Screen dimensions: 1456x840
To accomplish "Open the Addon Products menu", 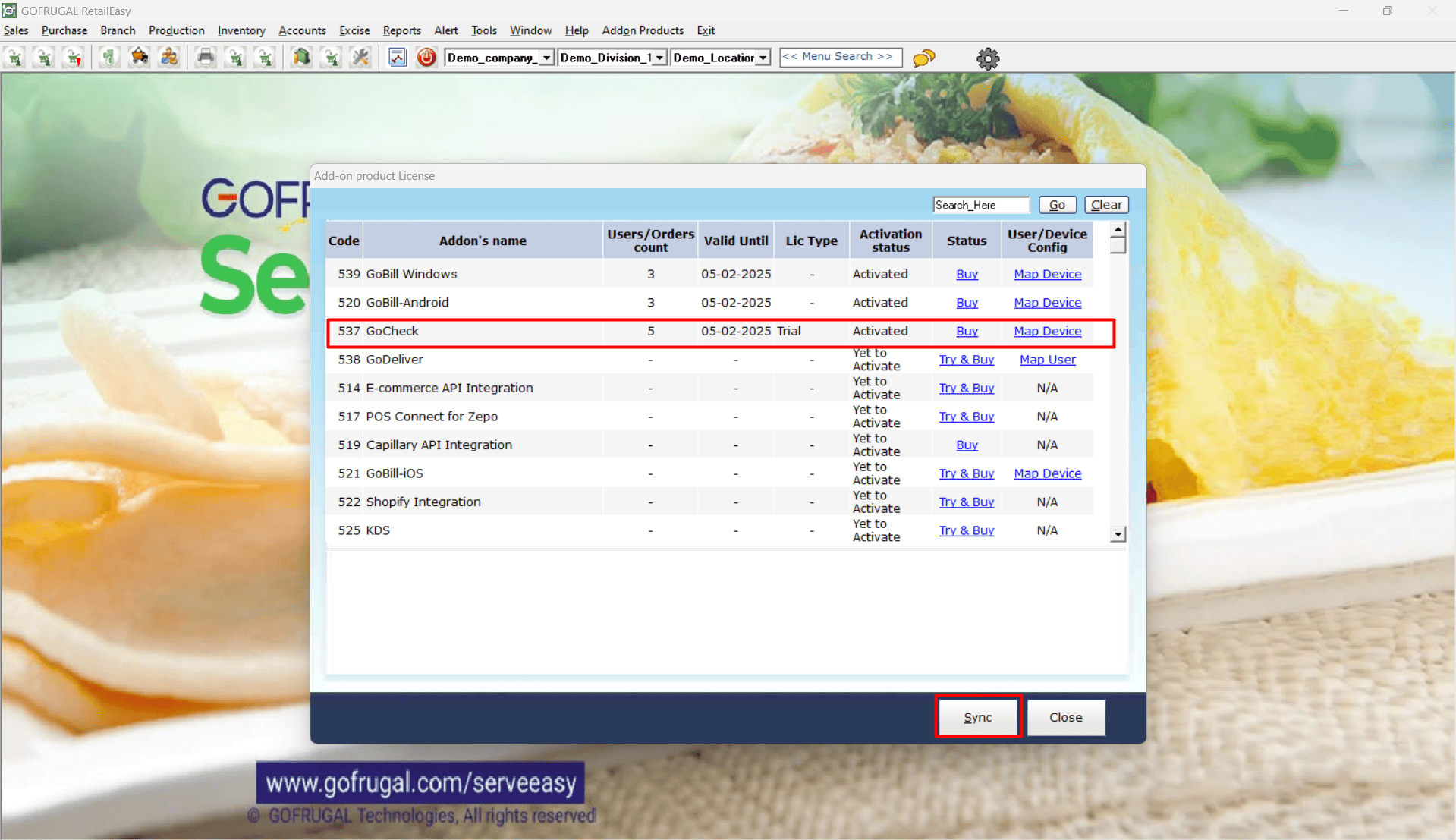I will coord(642,30).
